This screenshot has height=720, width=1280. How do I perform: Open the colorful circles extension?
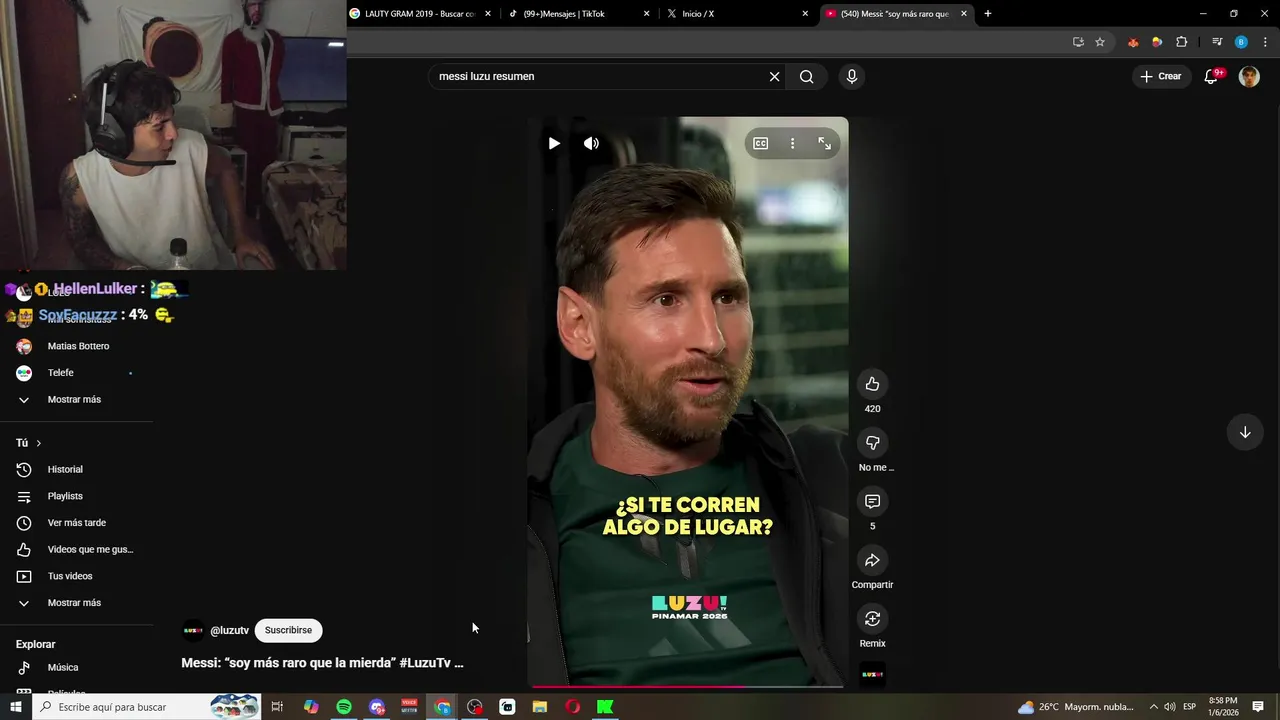1157,42
